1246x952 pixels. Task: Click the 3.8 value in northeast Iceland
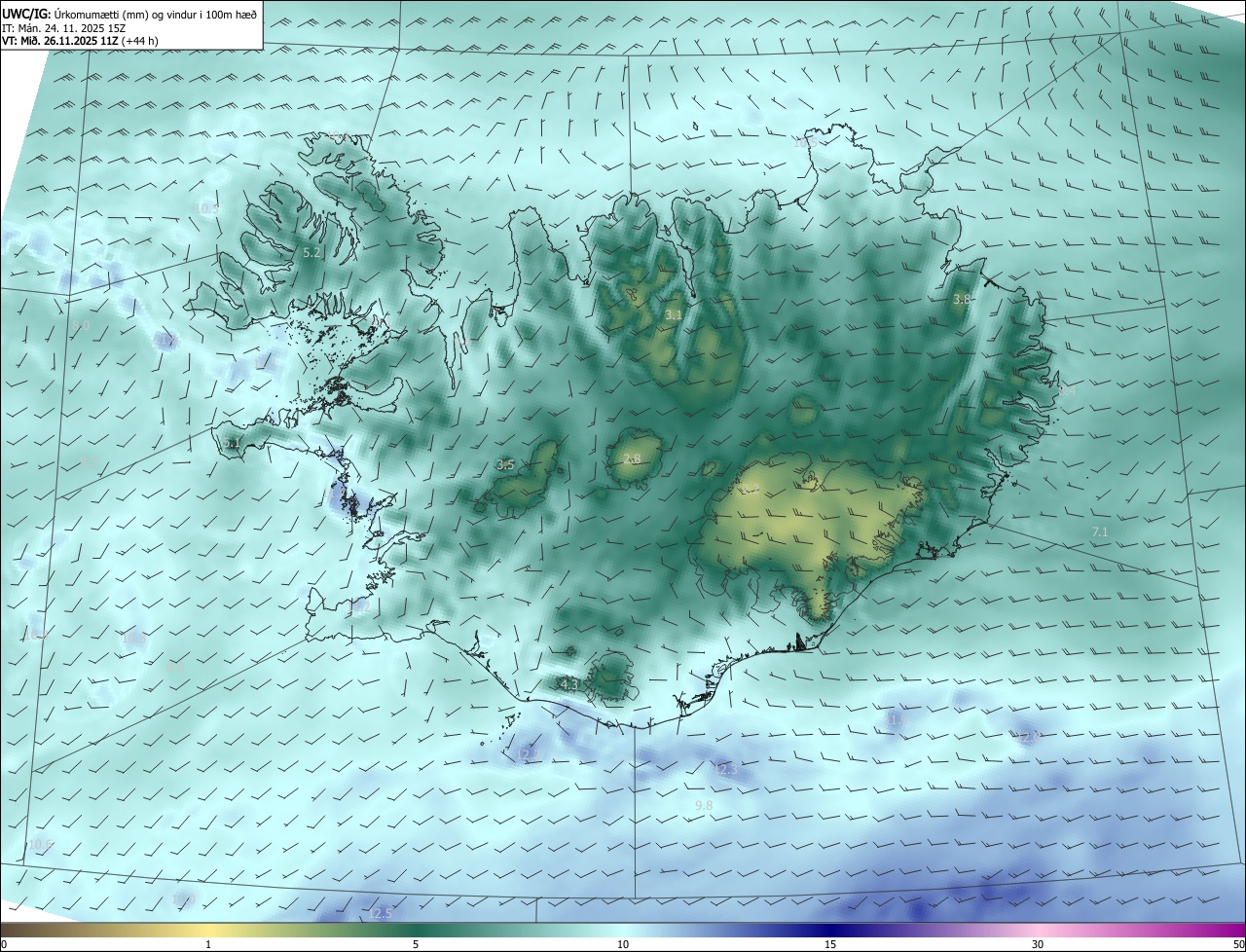(962, 300)
